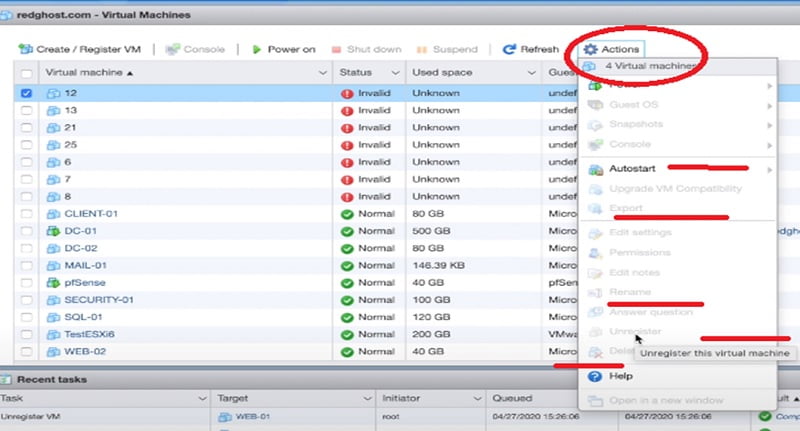Click the Shut down button

[366, 49]
